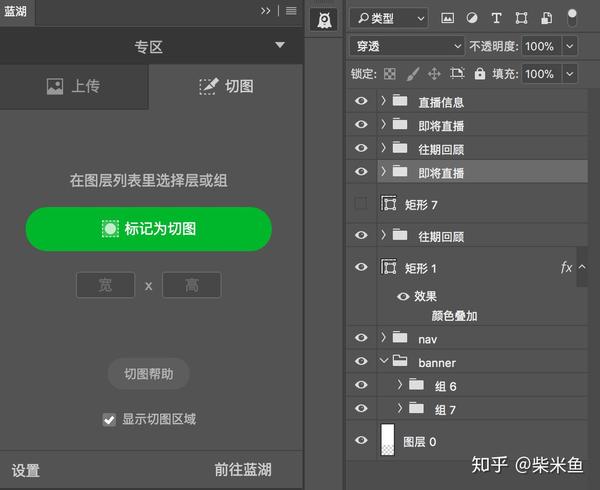Screen dimensions: 600x490
Task: Select the 图层 0 thumbnail
Action: click(387, 439)
